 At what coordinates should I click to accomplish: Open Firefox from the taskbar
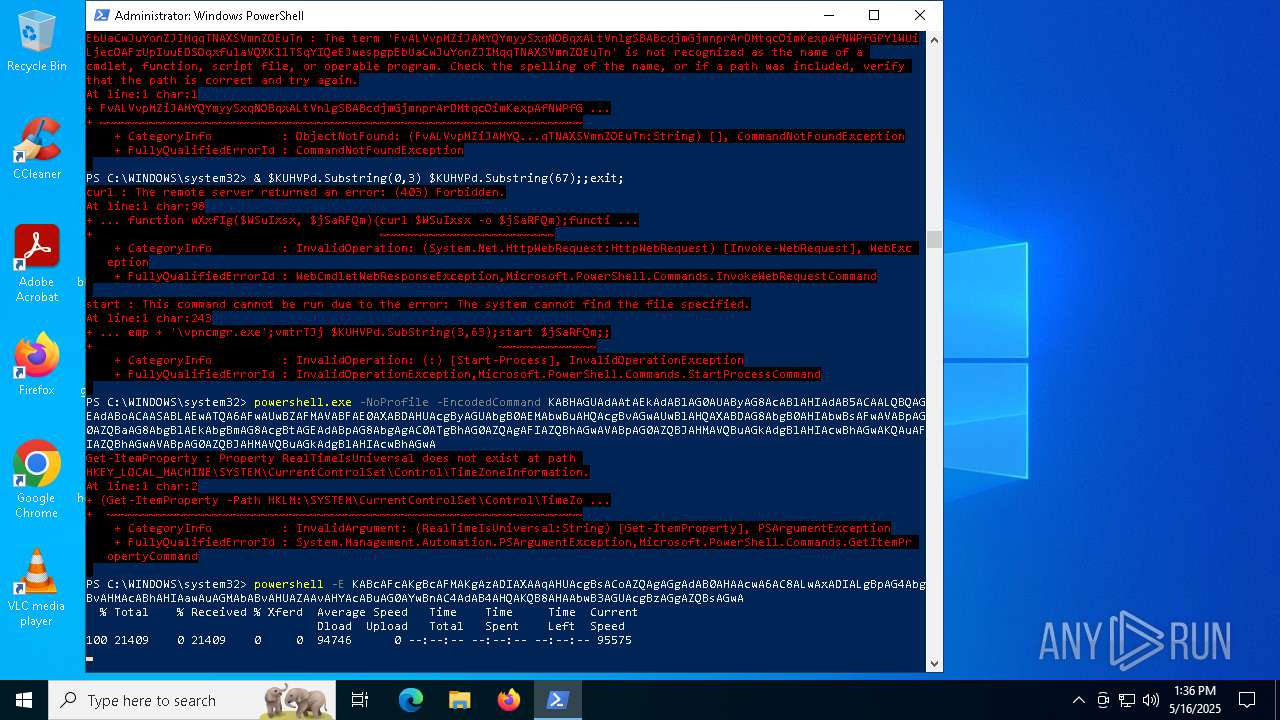pyautogui.click(x=509, y=700)
